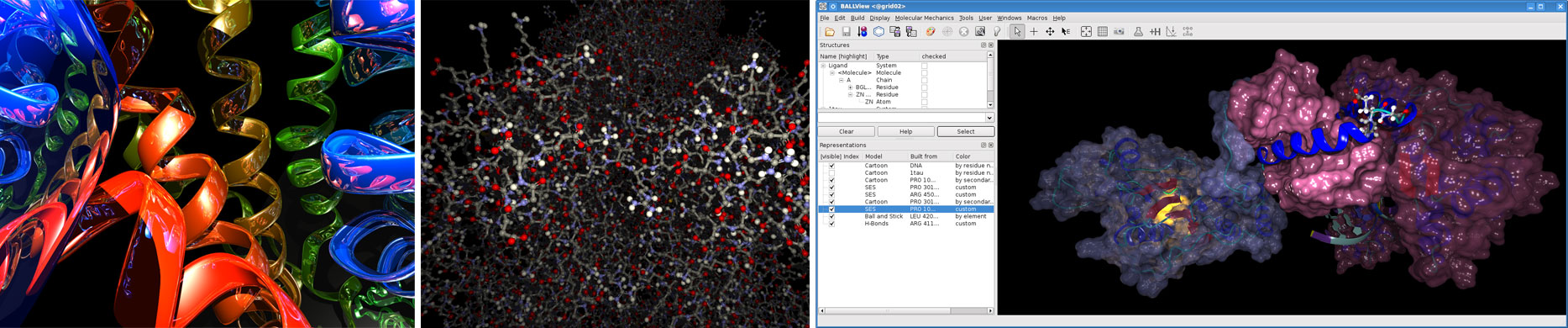
Task: Select the lightbulb lighting icon
Action: click(x=997, y=32)
